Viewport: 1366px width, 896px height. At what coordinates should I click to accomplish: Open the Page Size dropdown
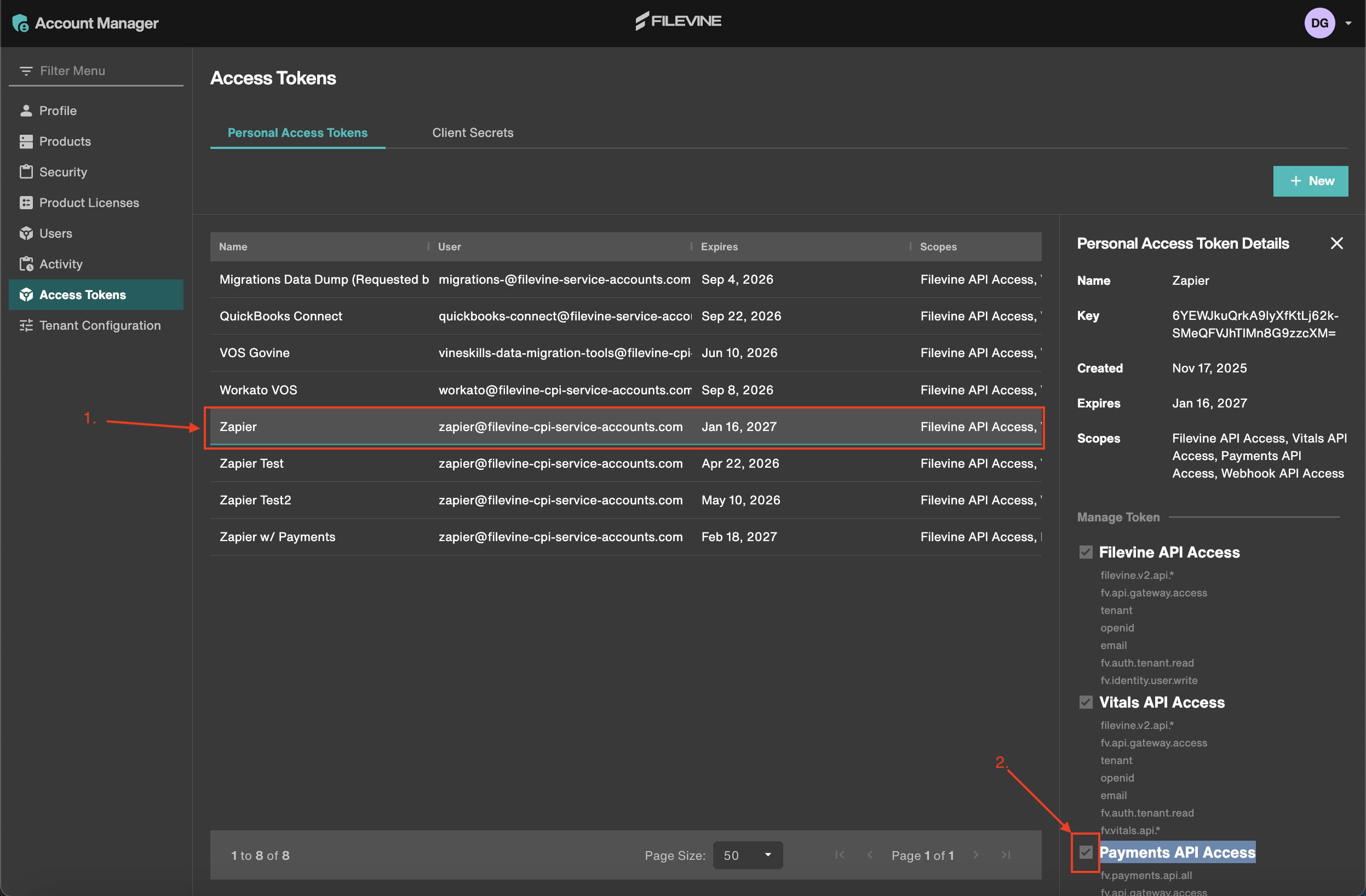tap(747, 855)
